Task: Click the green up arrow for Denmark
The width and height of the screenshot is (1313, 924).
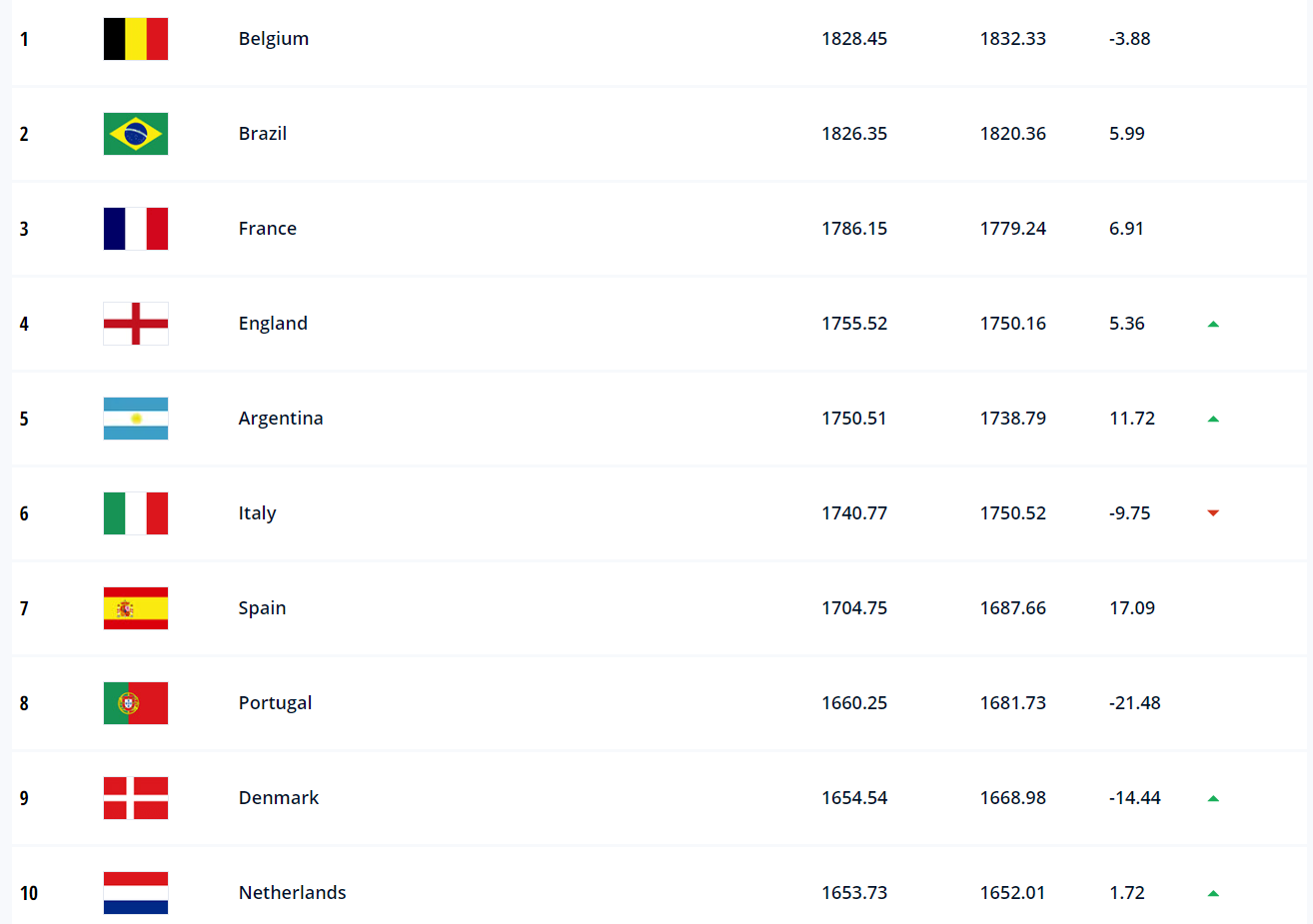Action: (1213, 798)
